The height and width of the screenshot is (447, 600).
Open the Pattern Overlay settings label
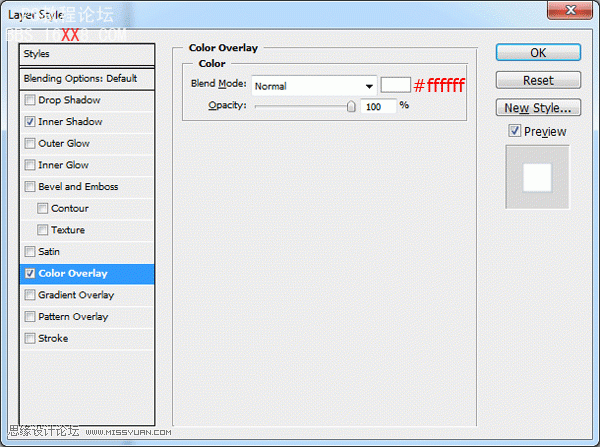pos(73,316)
